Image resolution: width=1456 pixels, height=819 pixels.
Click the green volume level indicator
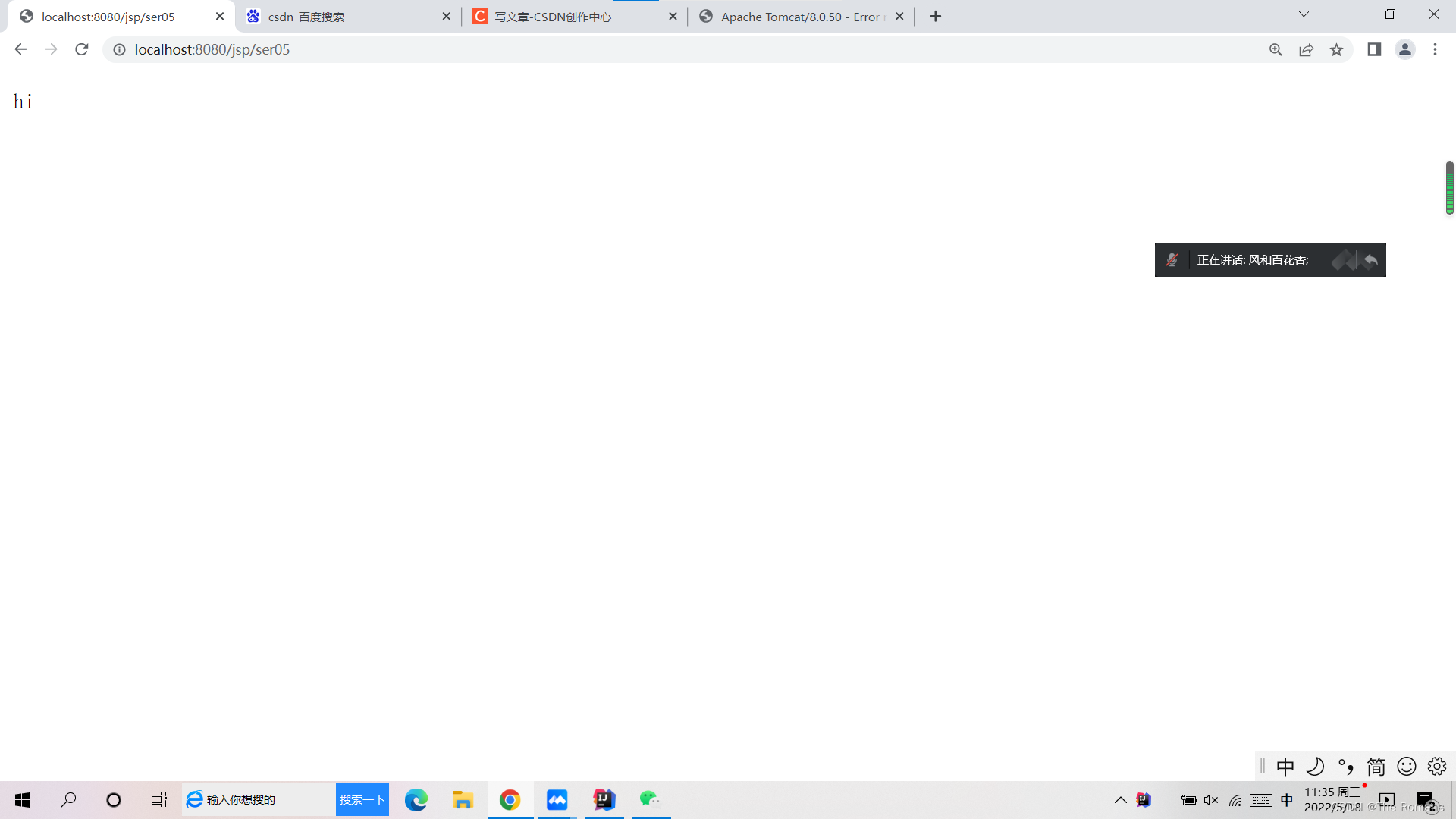click(1449, 188)
